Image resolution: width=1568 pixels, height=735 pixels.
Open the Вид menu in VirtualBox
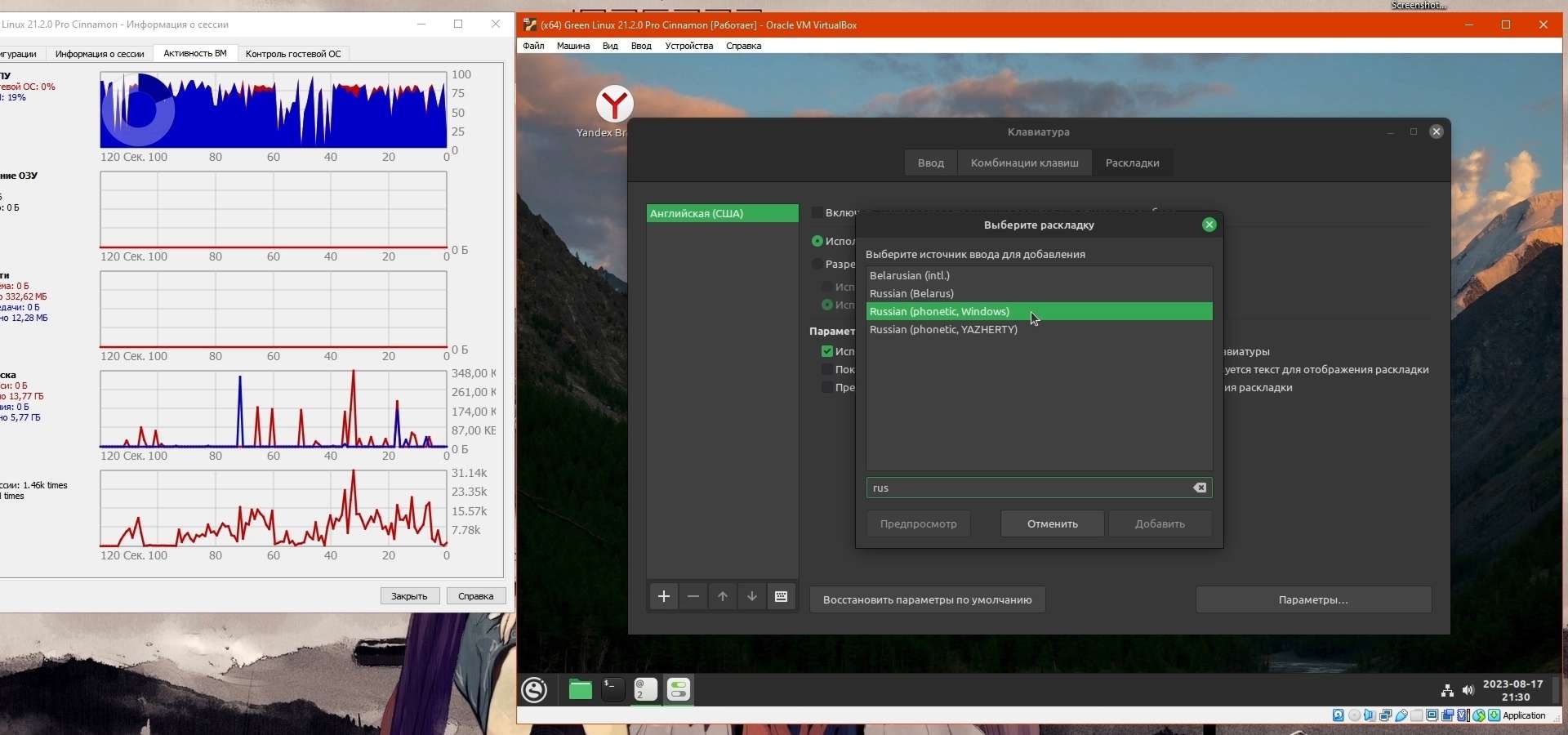pos(610,46)
